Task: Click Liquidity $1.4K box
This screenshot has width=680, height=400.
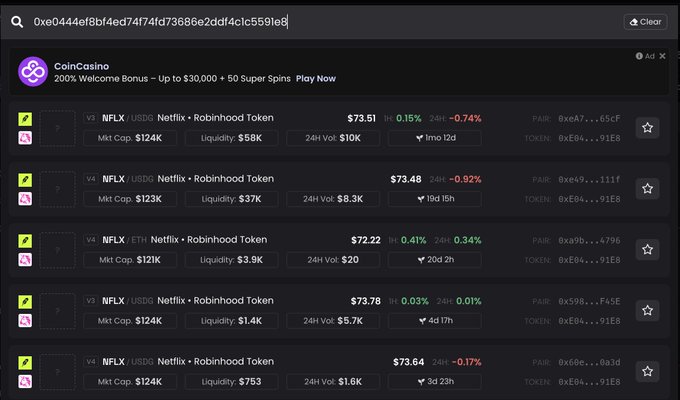Action: tap(232, 321)
